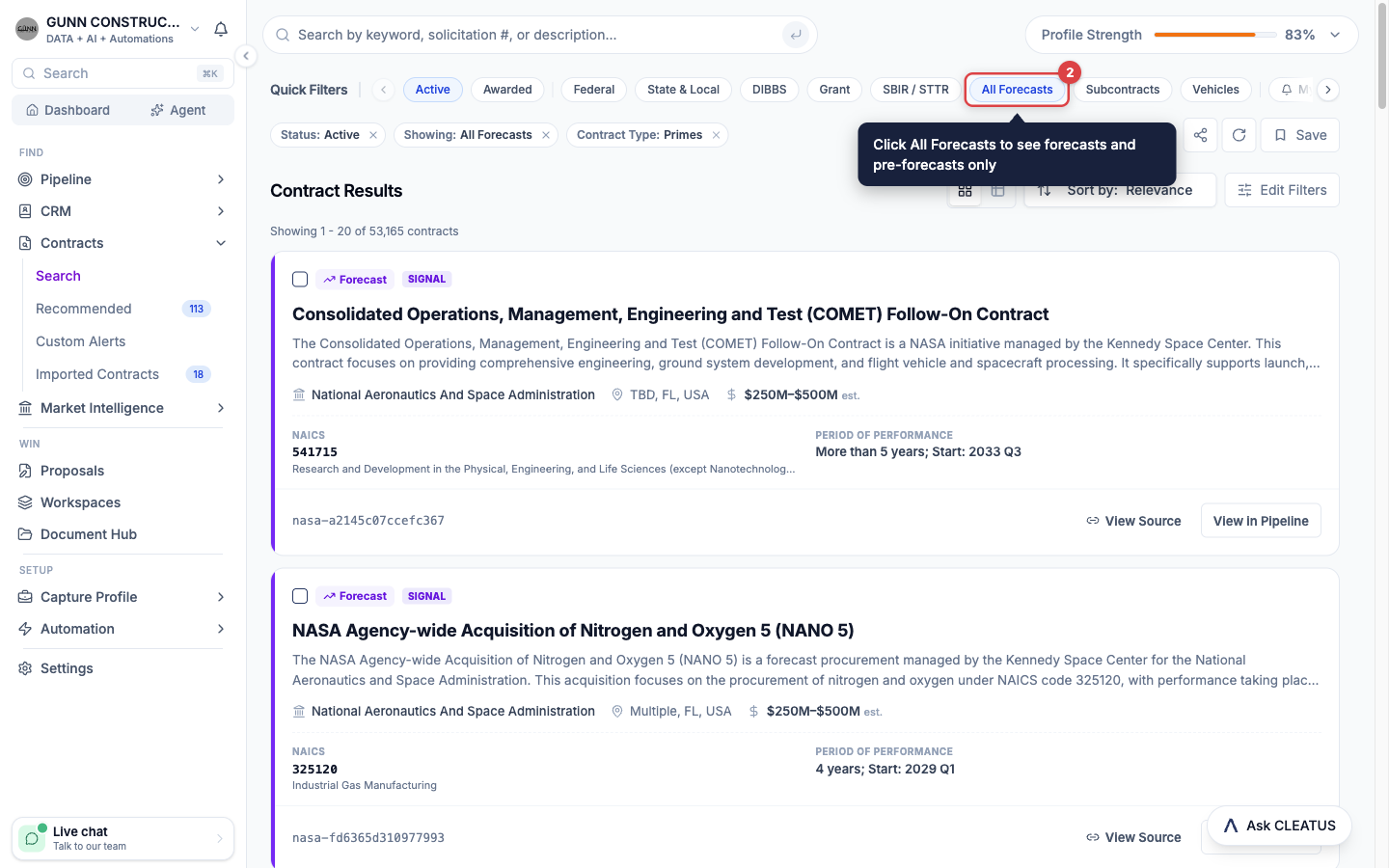Image resolution: width=1389 pixels, height=868 pixels.
Task: Remove the Contract Type: Primes filter chip
Action: pyautogui.click(x=717, y=135)
